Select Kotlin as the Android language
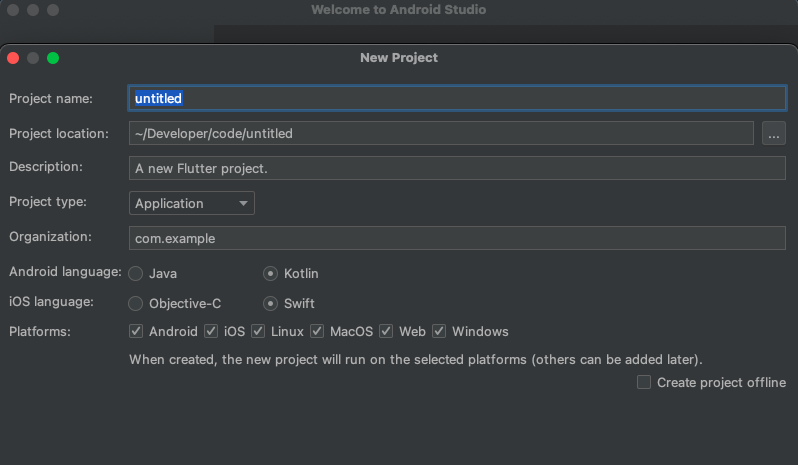 coord(270,273)
